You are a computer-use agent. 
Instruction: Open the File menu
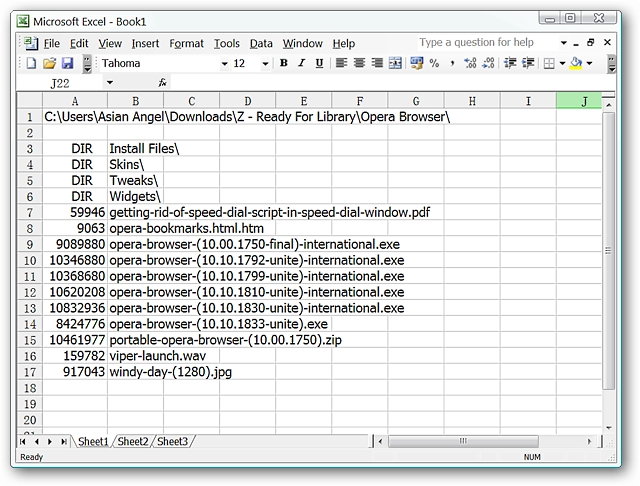pyautogui.click(x=52, y=43)
